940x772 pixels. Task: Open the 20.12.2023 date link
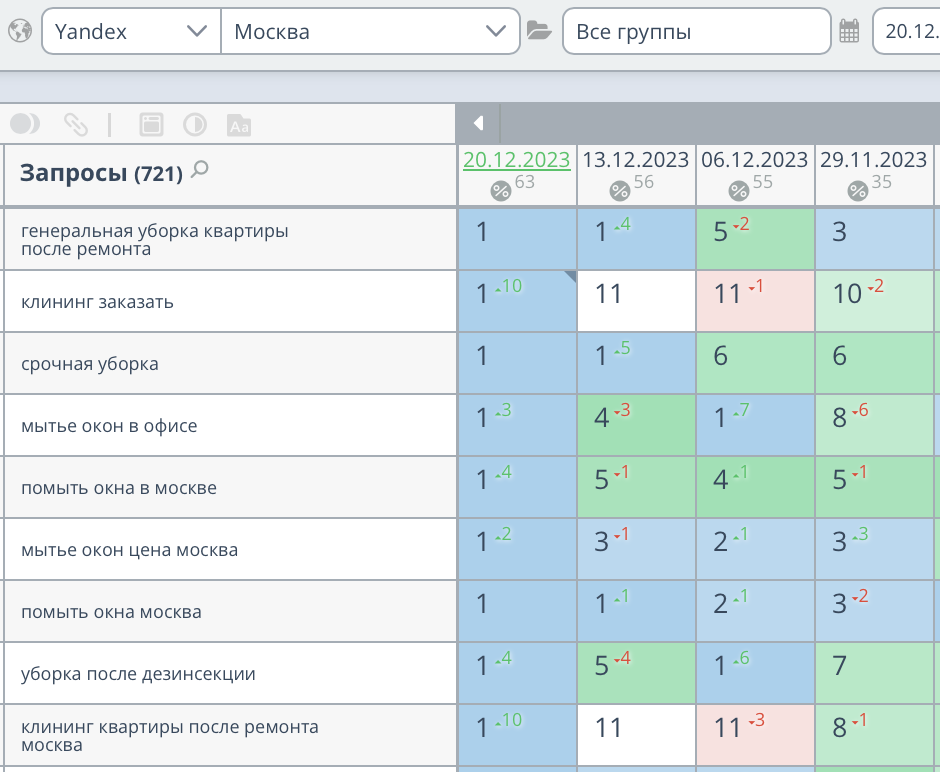[516, 159]
